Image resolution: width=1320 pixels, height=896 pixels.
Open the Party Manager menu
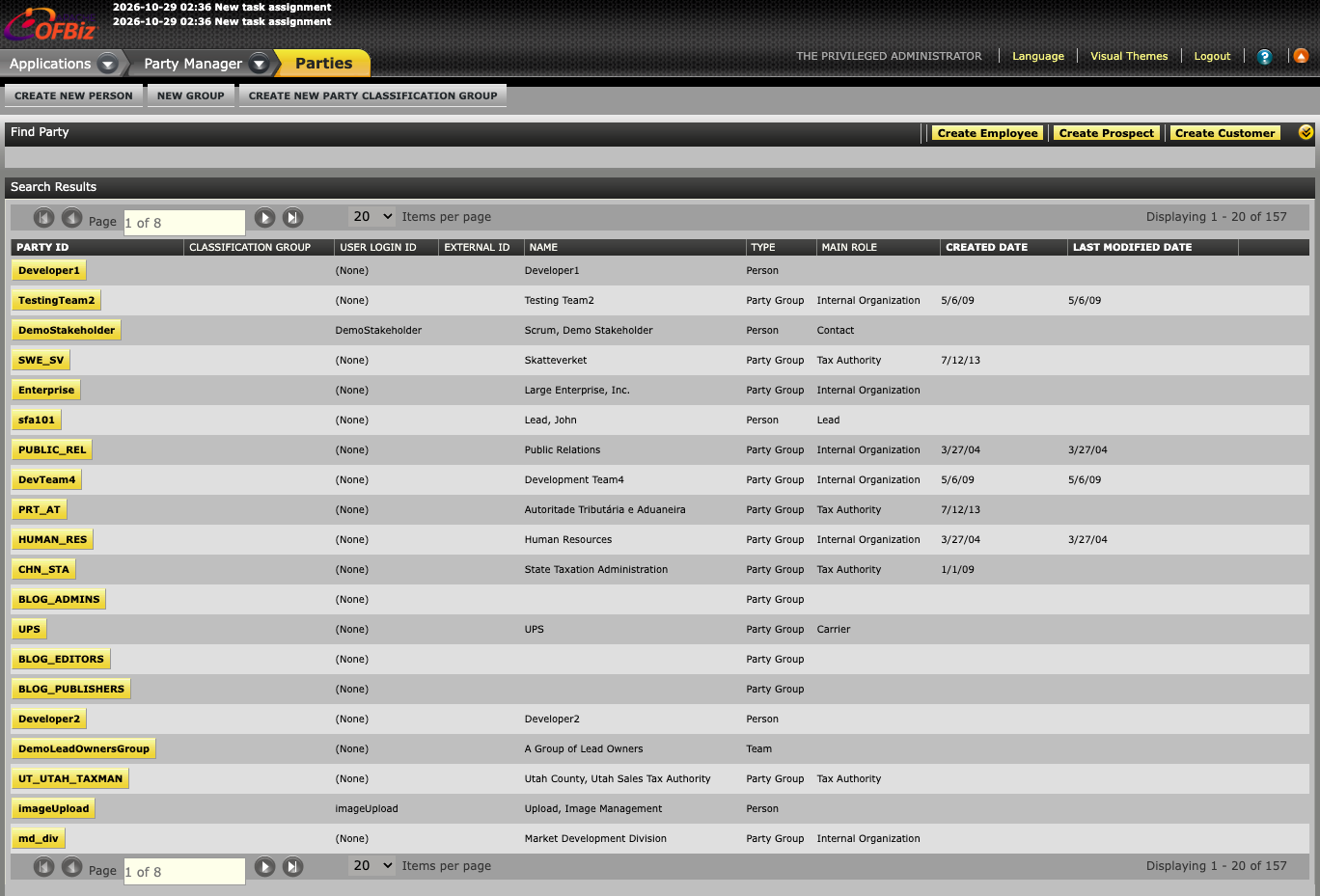click(193, 64)
